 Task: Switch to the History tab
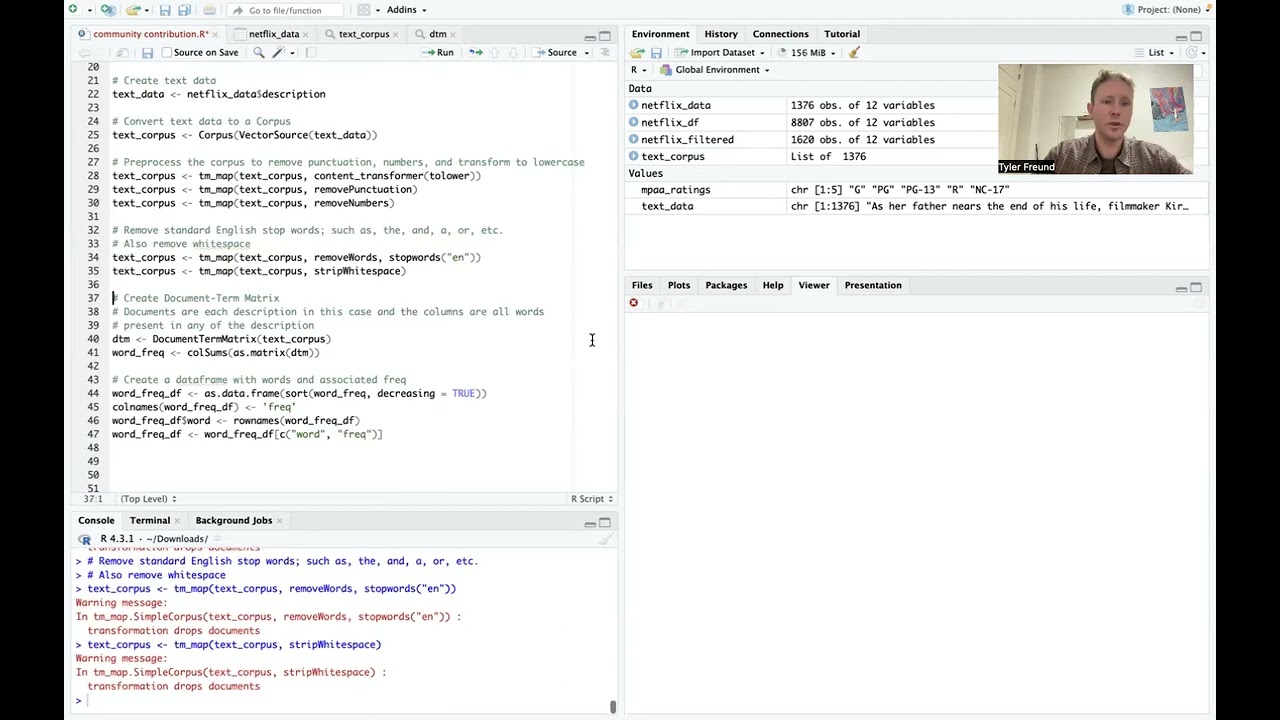click(x=721, y=34)
